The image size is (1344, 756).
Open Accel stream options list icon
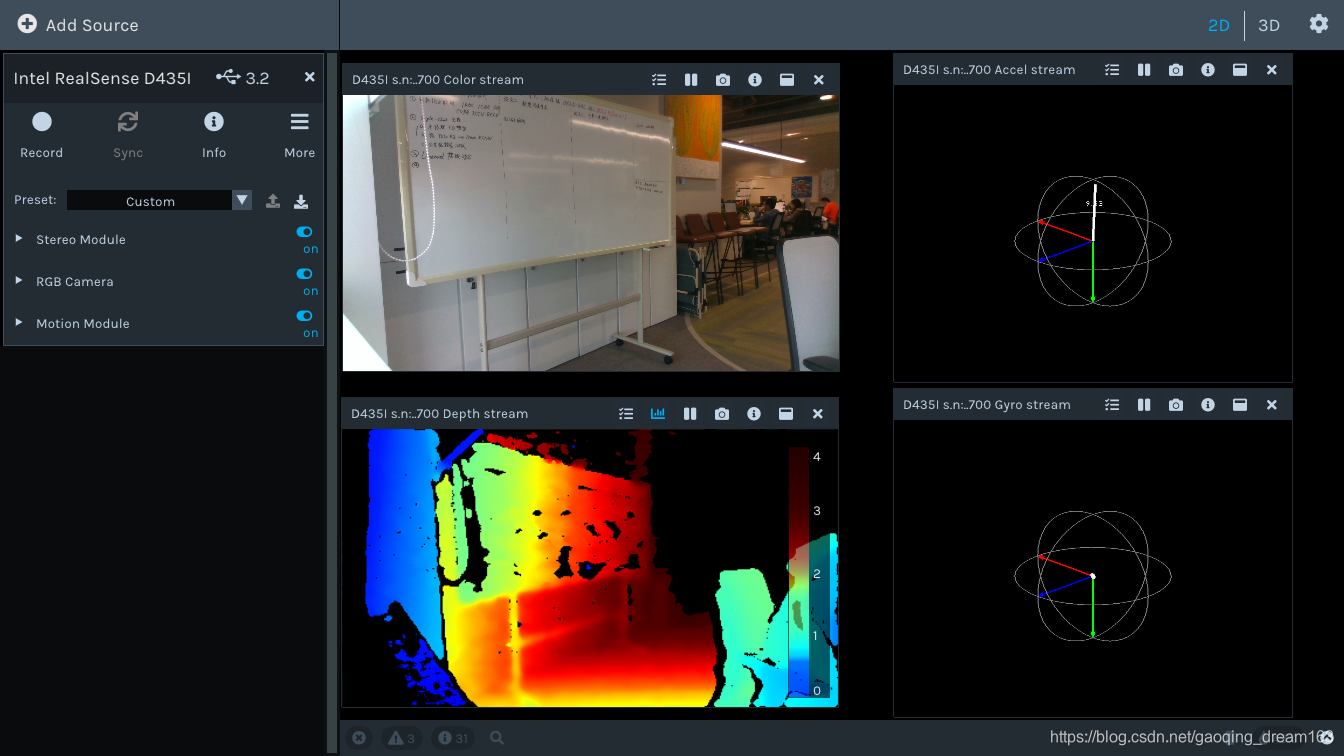point(1112,70)
